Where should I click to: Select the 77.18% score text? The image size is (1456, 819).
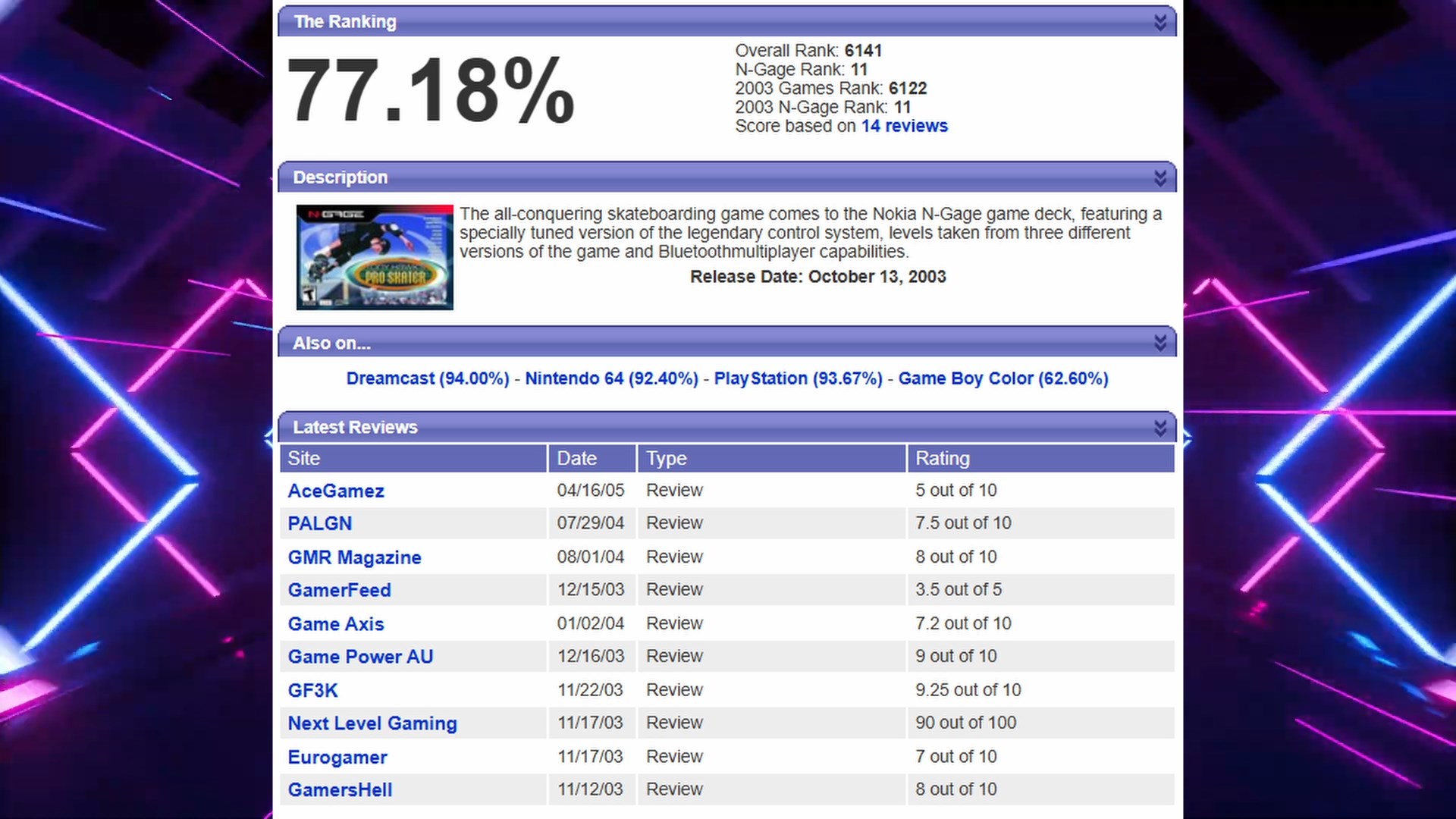(431, 89)
